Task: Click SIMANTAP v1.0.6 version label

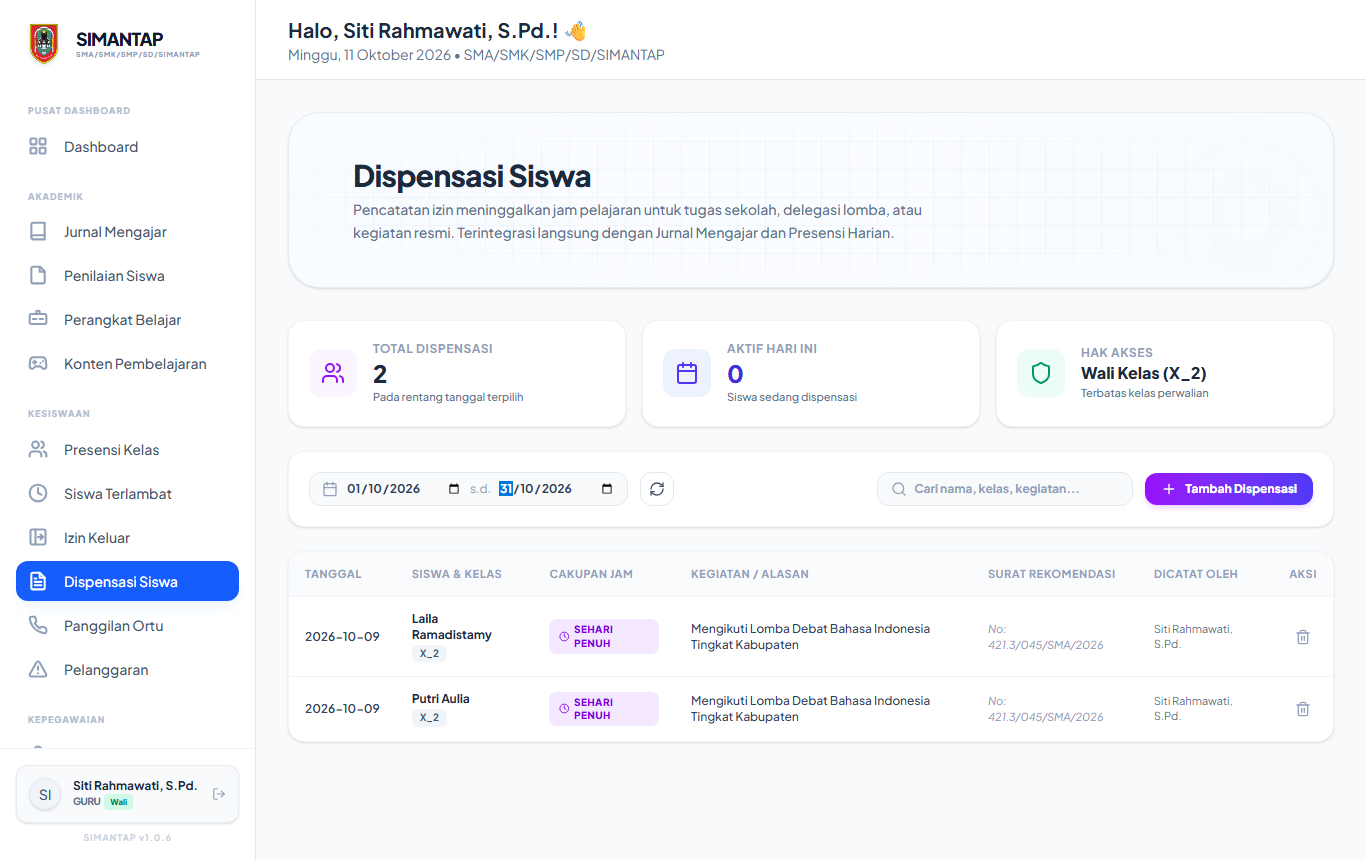Action: [127, 838]
